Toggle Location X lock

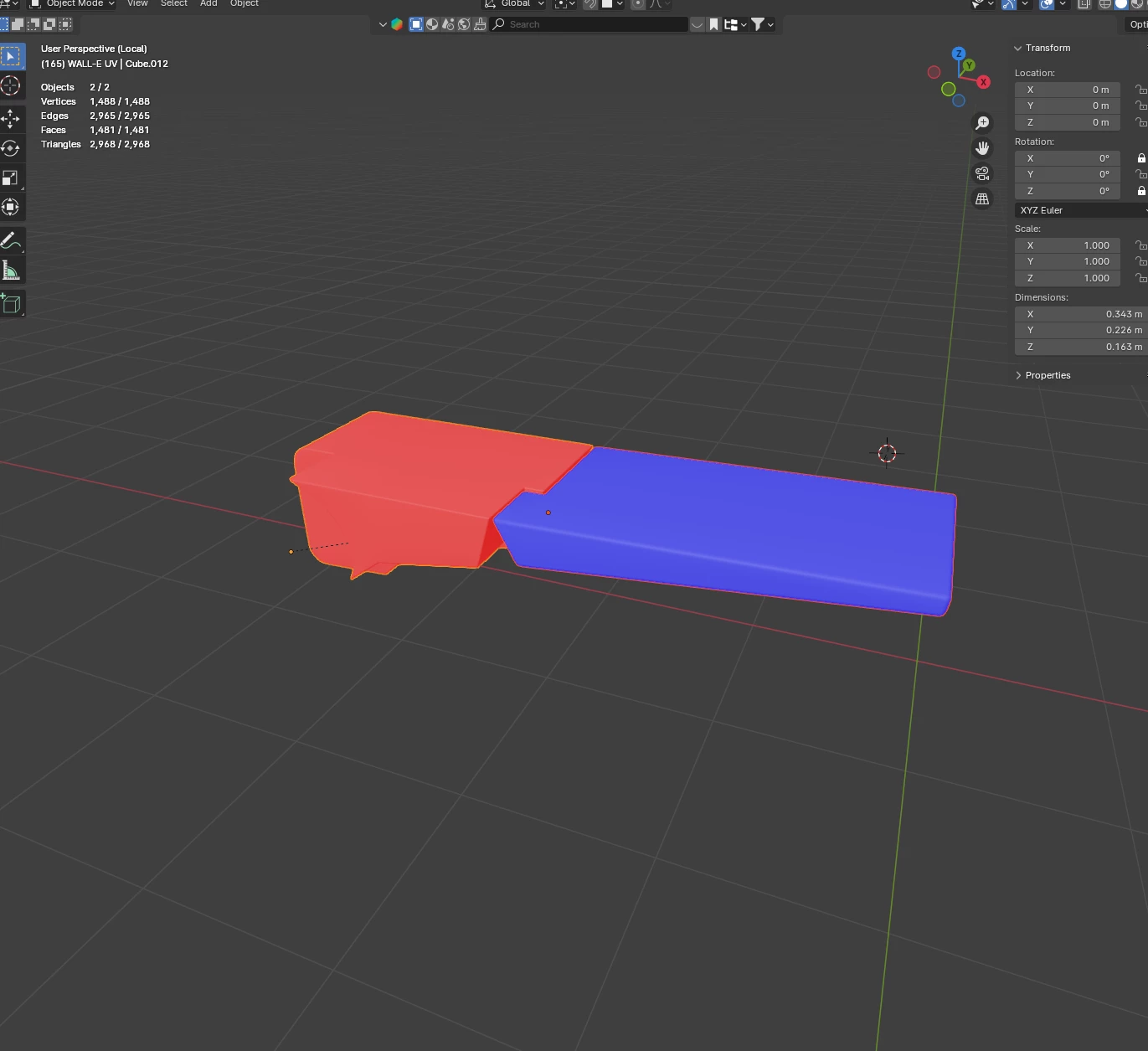pyautogui.click(x=1140, y=90)
